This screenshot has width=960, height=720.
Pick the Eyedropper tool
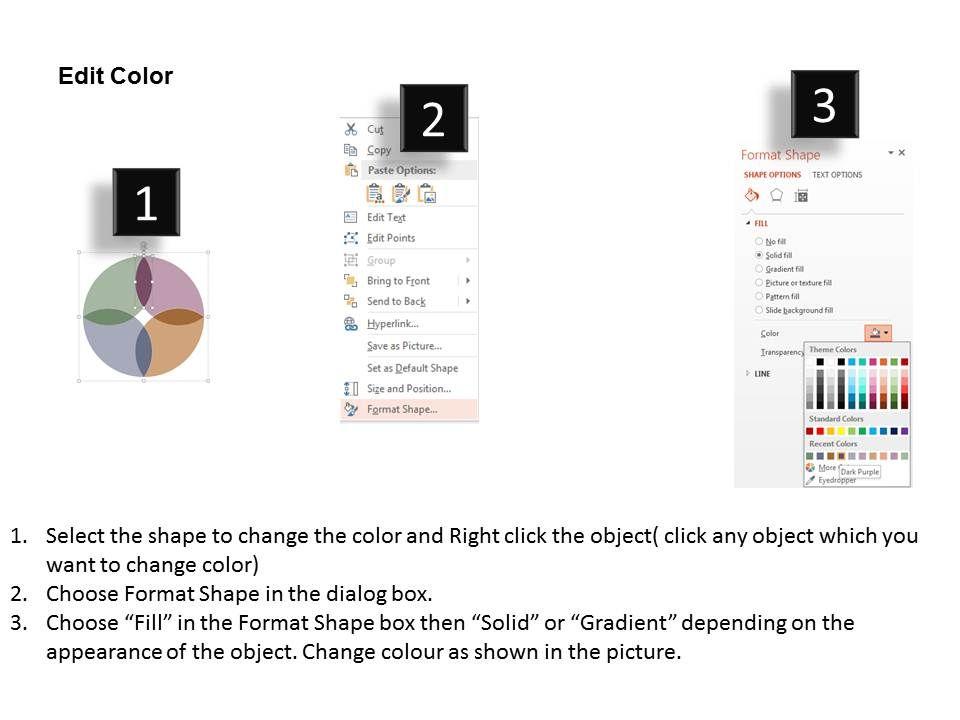(x=834, y=480)
